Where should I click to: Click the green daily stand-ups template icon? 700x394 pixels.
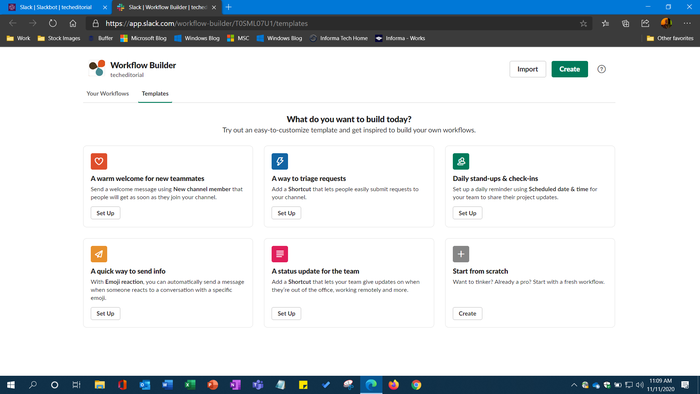coord(461,161)
